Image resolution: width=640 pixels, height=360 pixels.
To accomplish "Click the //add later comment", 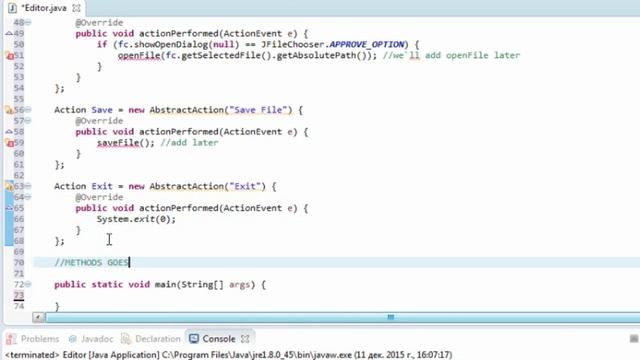I will pyautogui.click(x=189, y=143).
